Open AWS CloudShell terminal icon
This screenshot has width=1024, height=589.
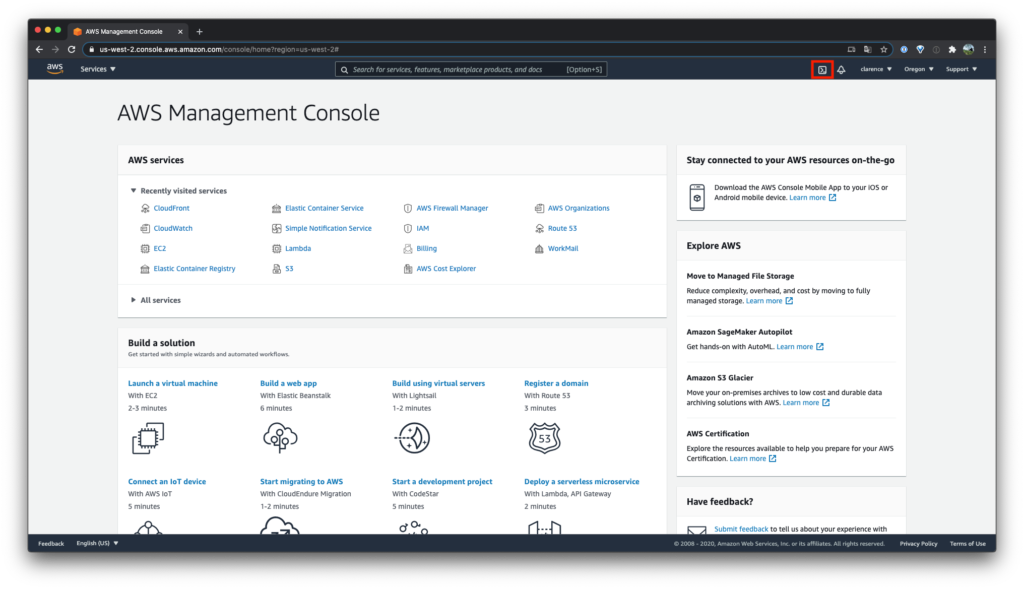point(822,69)
